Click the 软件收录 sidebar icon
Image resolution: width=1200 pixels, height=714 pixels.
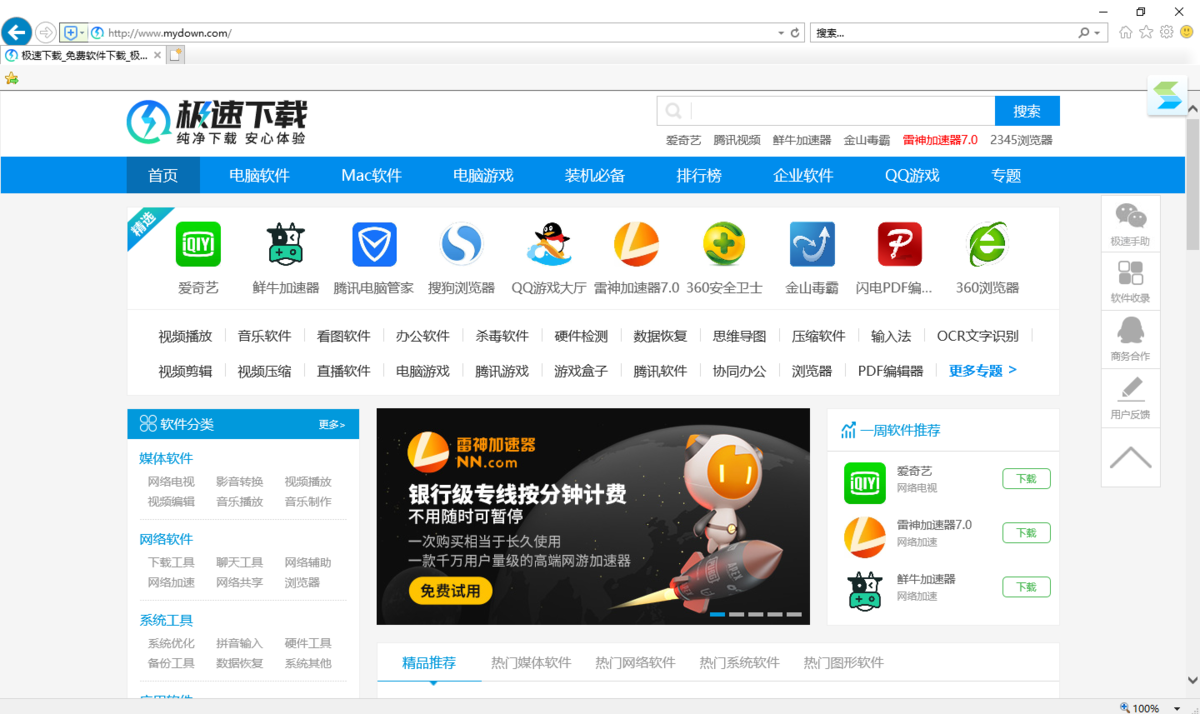click(1131, 282)
